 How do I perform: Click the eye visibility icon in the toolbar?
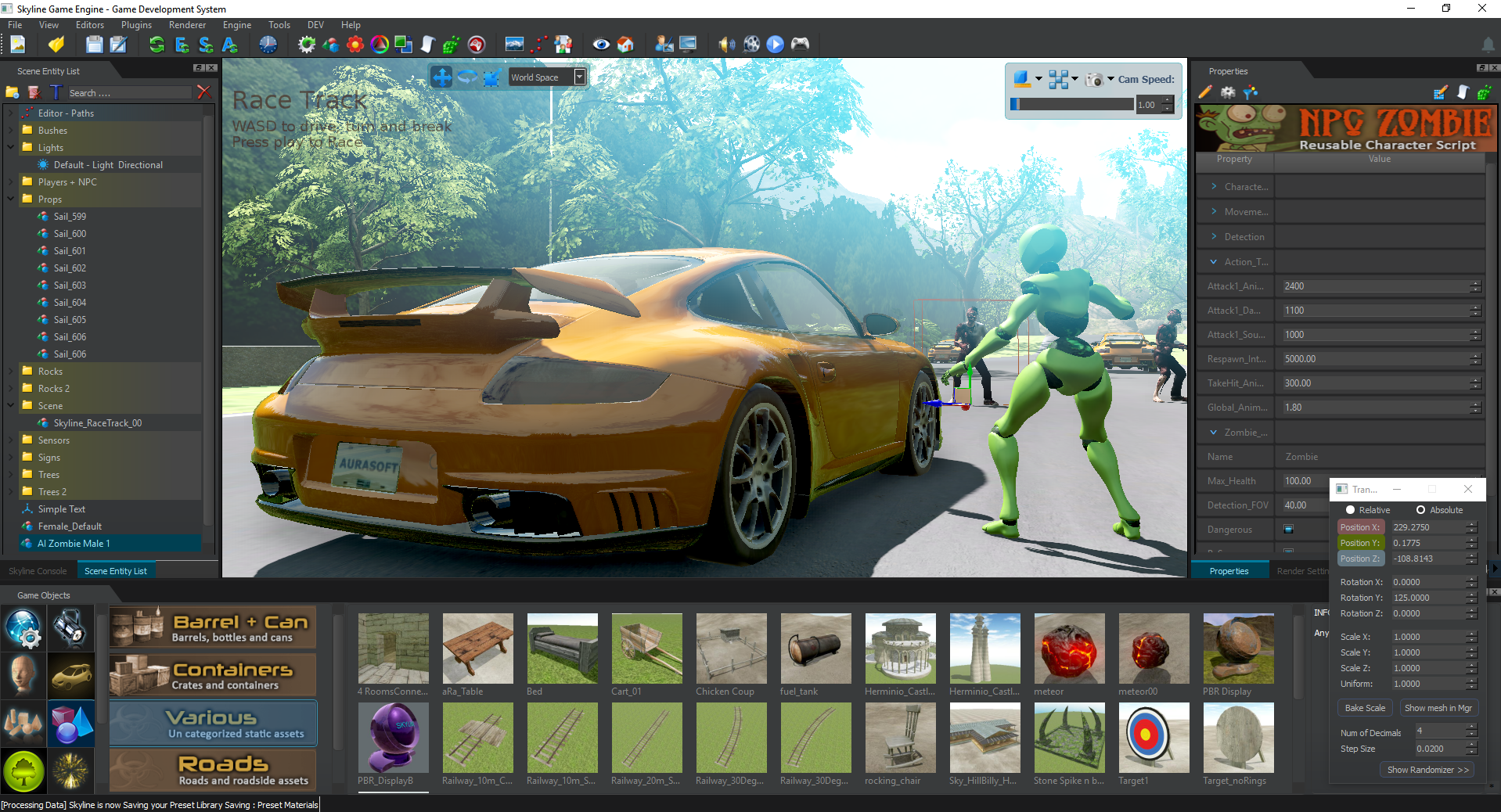tap(600, 45)
